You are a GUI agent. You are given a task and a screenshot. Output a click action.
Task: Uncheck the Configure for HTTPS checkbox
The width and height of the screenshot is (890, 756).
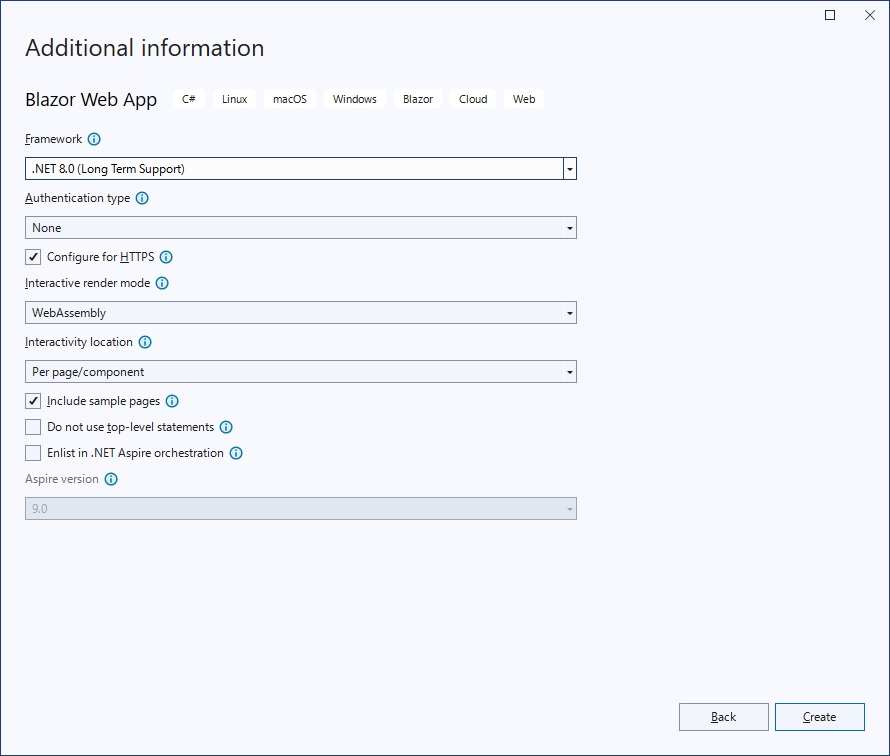pyautogui.click(x=33, y=256)
